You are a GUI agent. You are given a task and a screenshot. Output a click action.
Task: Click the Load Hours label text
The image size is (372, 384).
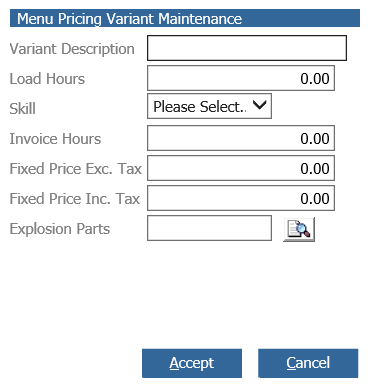[x=47, y=79]
